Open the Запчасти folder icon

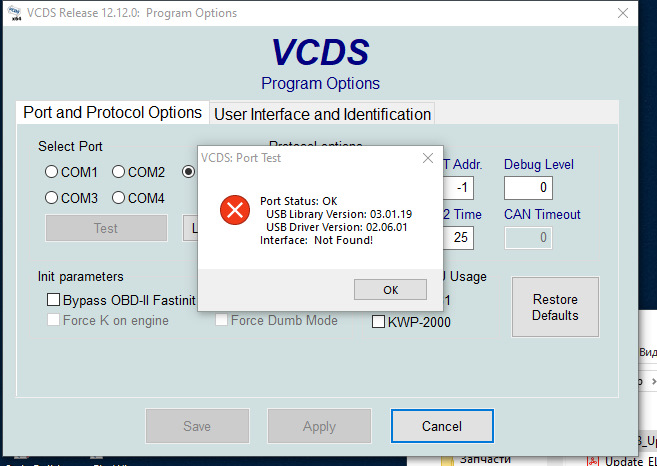coord(447,459)
